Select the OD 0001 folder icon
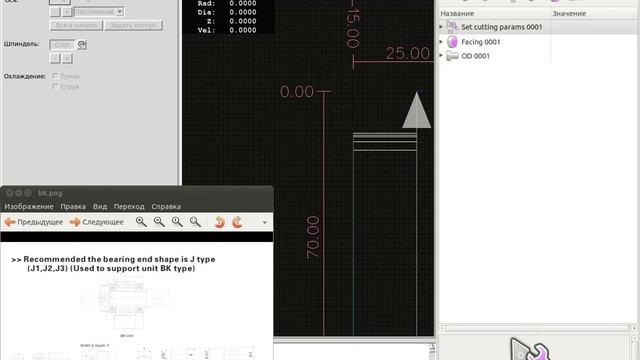 point(452,56)
